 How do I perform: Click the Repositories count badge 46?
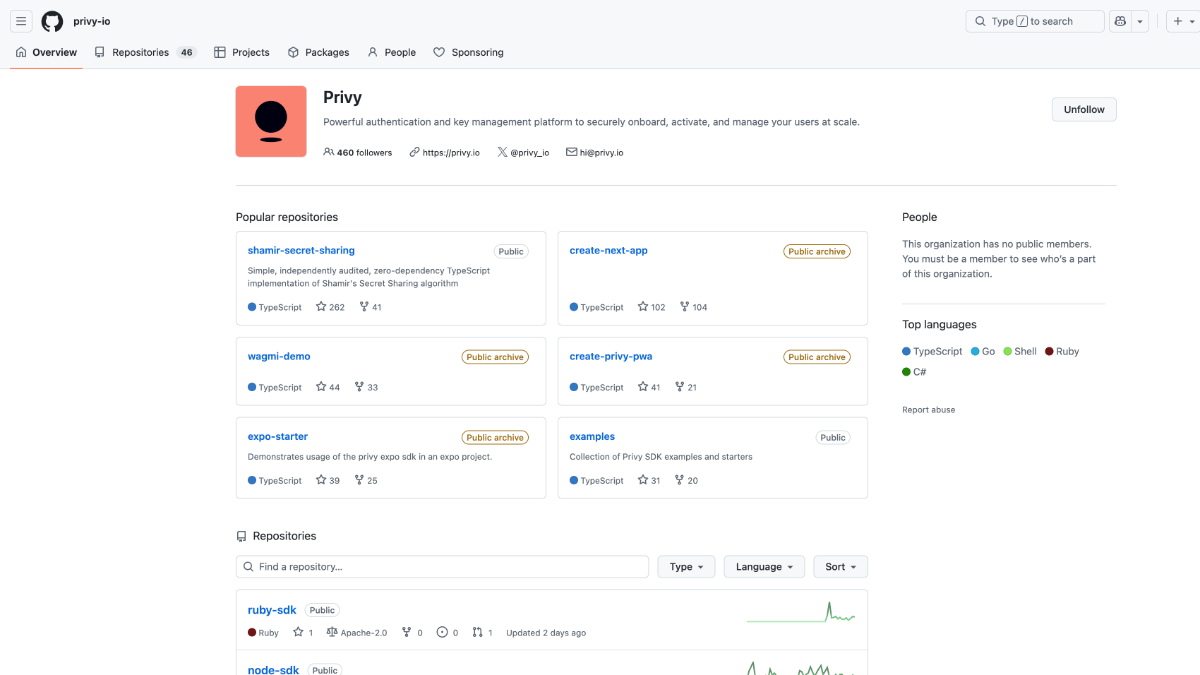point(186,52)
